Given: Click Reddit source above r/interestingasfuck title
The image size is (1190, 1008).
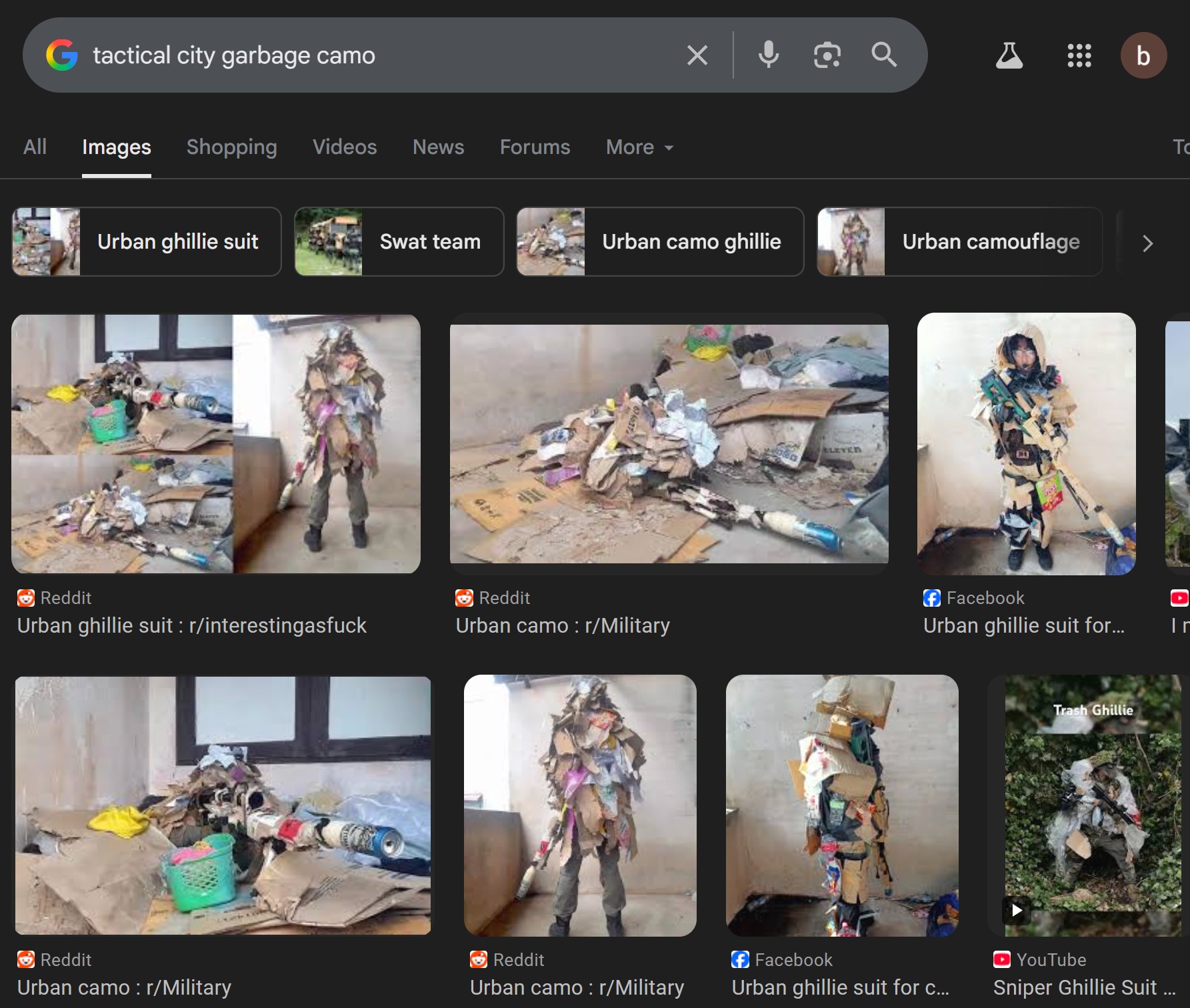Looking at the screenshot, I should (x=55, y=598).
